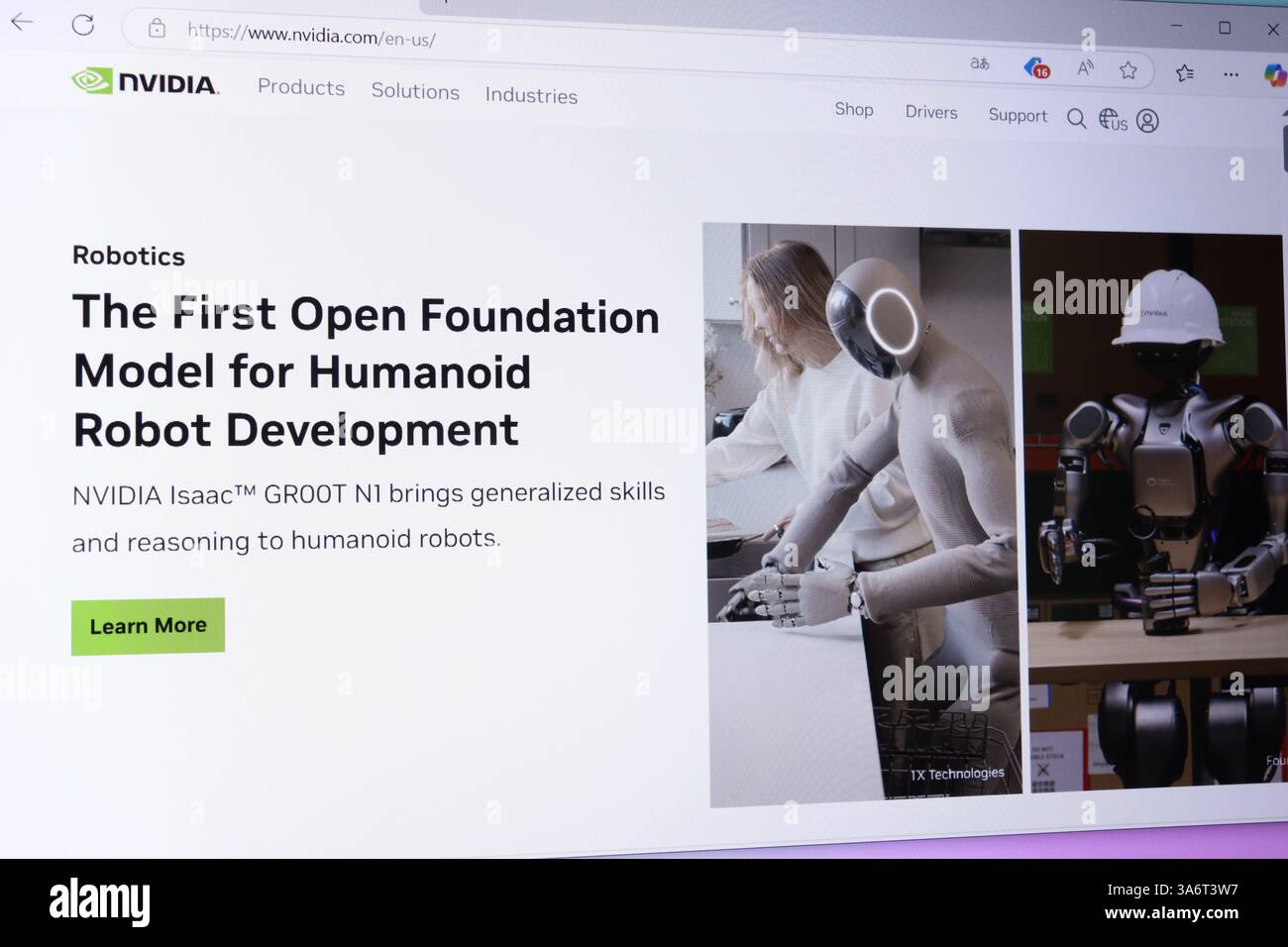Open the shopping badge icon showing 16
1288x947 pixels.
tap(1036, 67)
